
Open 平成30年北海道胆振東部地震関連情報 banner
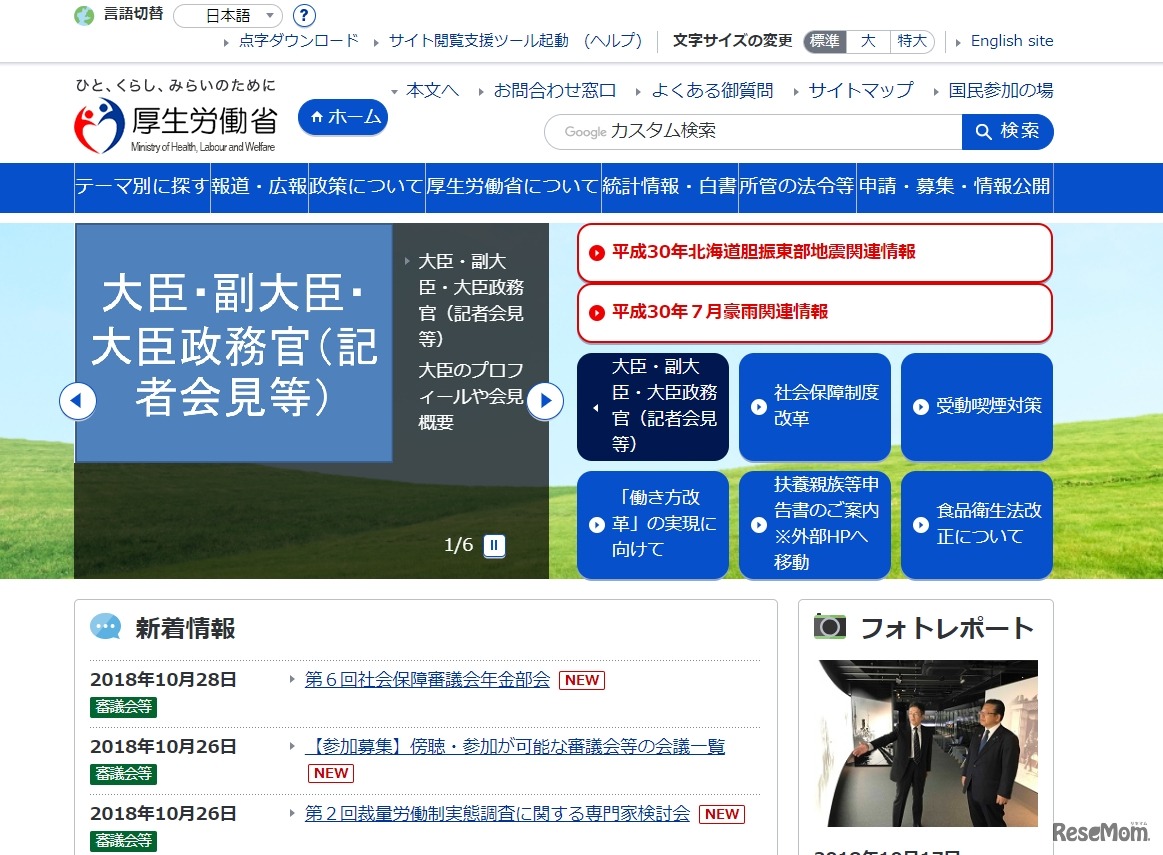pos(814,253)
